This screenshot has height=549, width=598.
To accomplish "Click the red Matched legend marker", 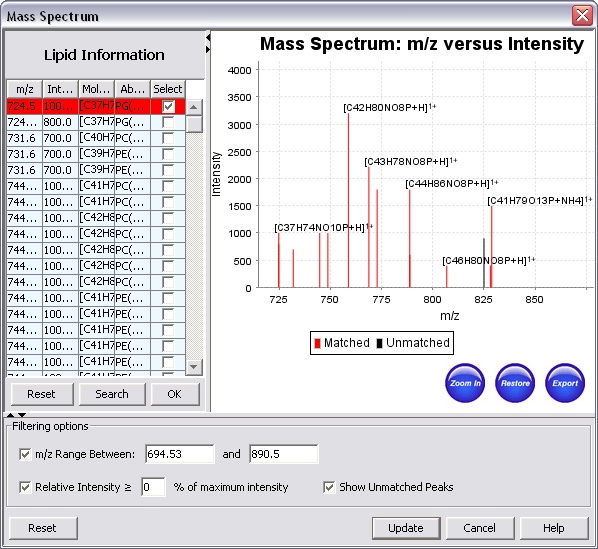I will tap(317, 343).
